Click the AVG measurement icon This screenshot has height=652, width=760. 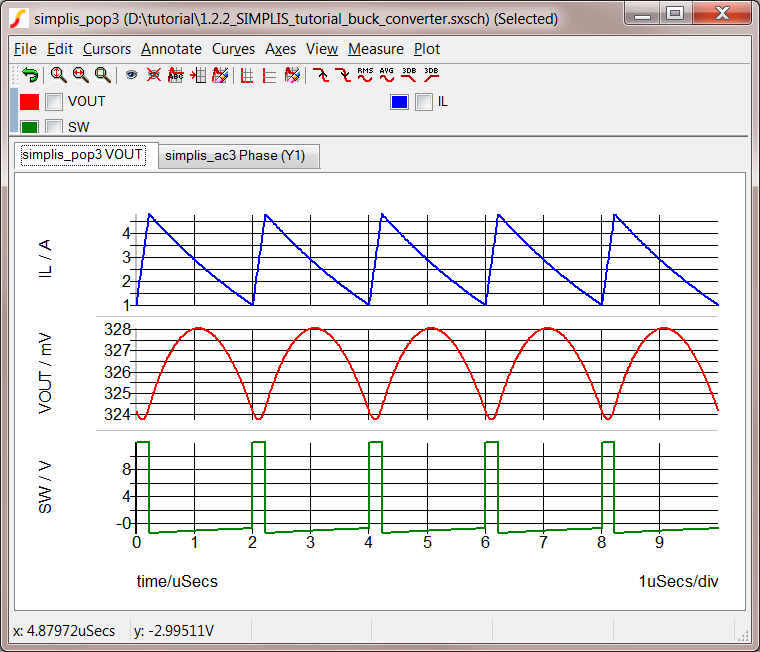[387, 75]
